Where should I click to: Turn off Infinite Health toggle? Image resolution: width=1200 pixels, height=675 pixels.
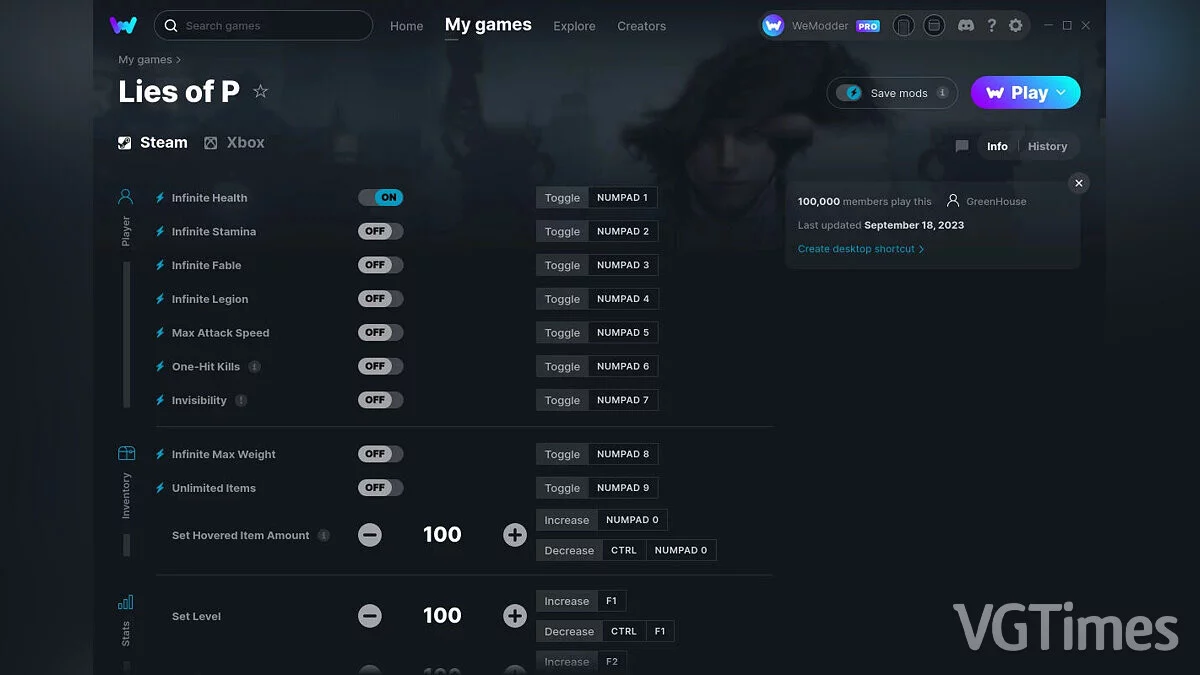pos(381,198)
